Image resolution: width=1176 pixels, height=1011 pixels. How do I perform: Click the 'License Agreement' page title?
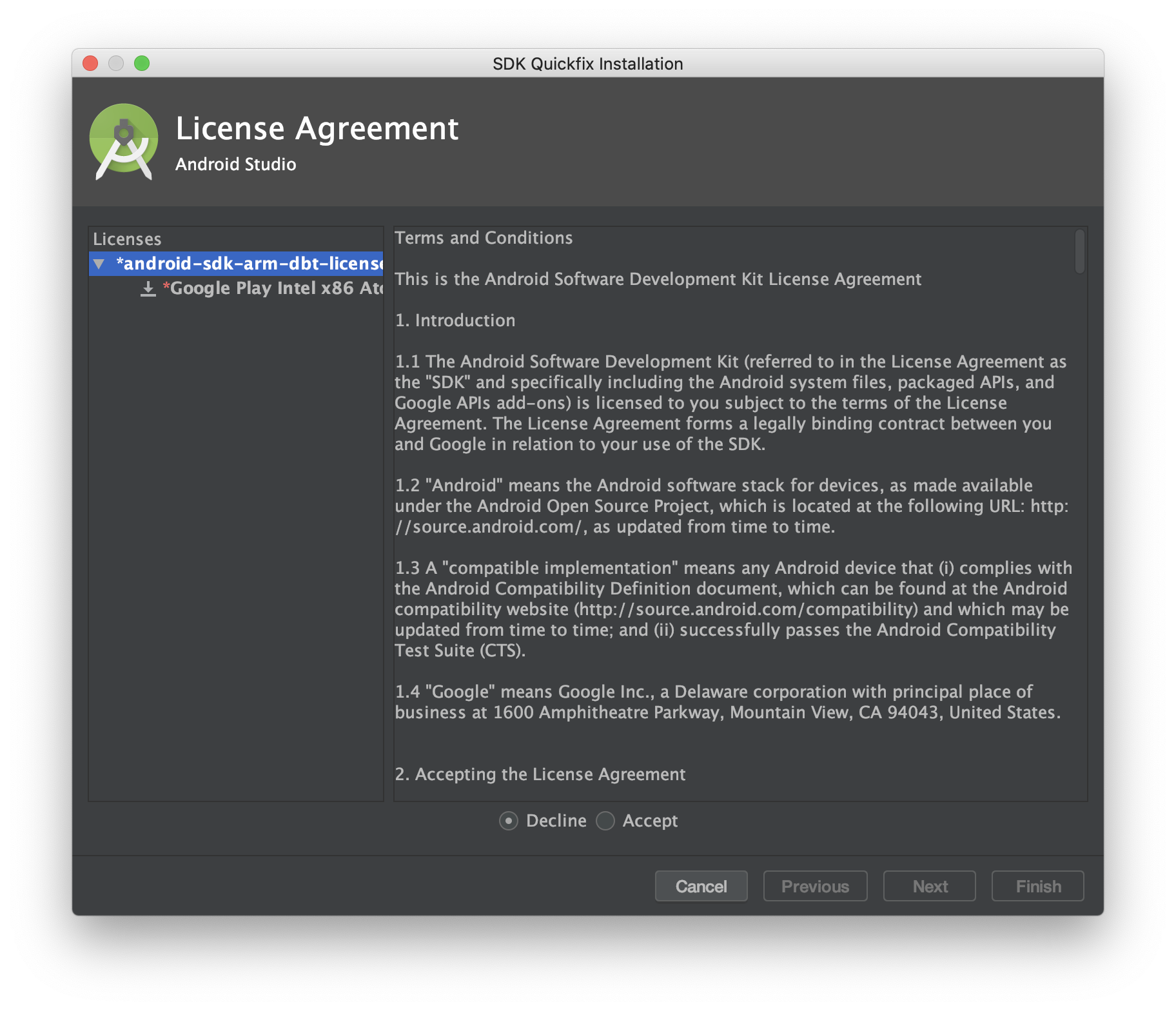click(317, 128)
